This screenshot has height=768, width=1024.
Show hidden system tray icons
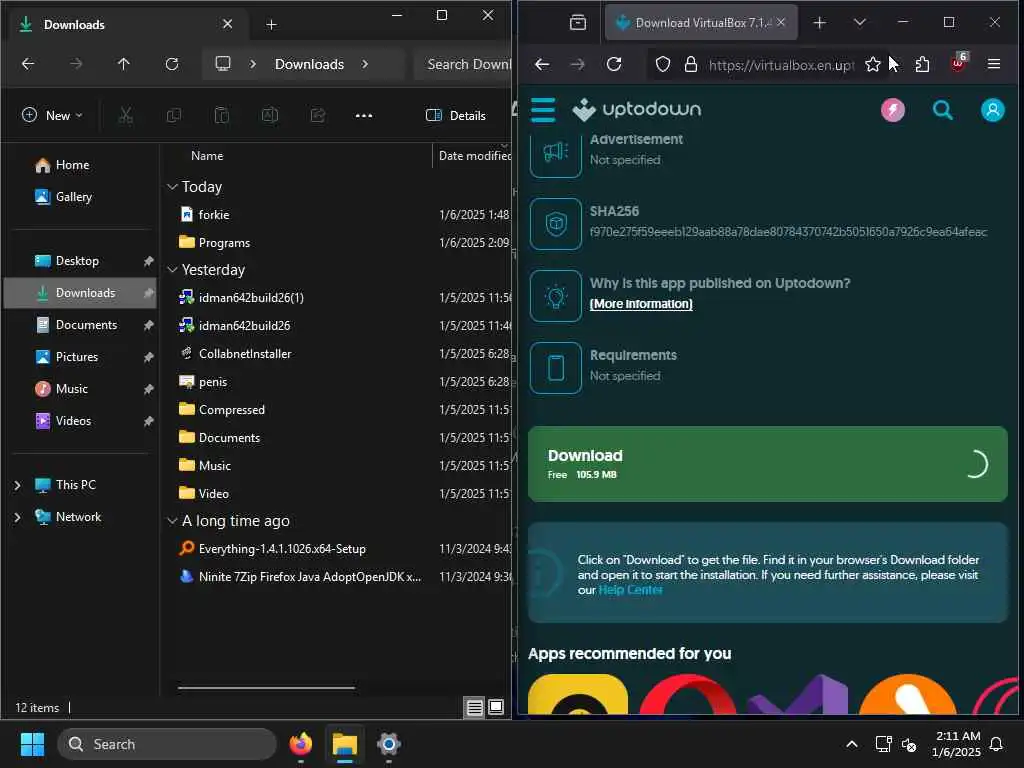click(x=852, y=744)
